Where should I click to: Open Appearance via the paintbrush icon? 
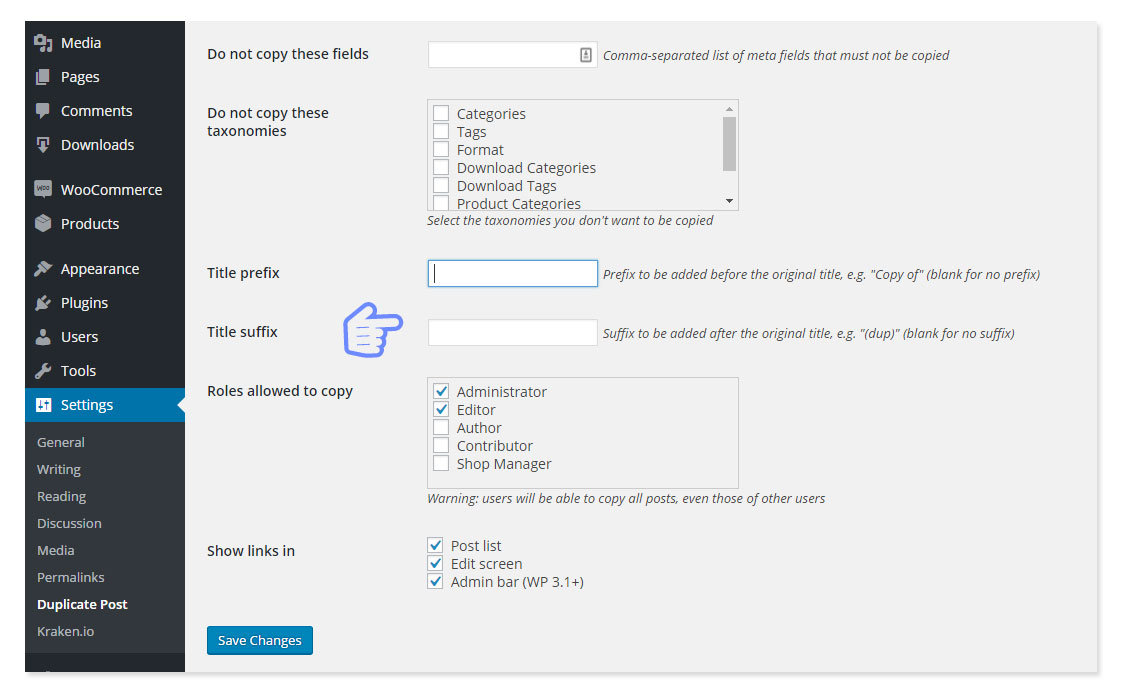[43, 269]
